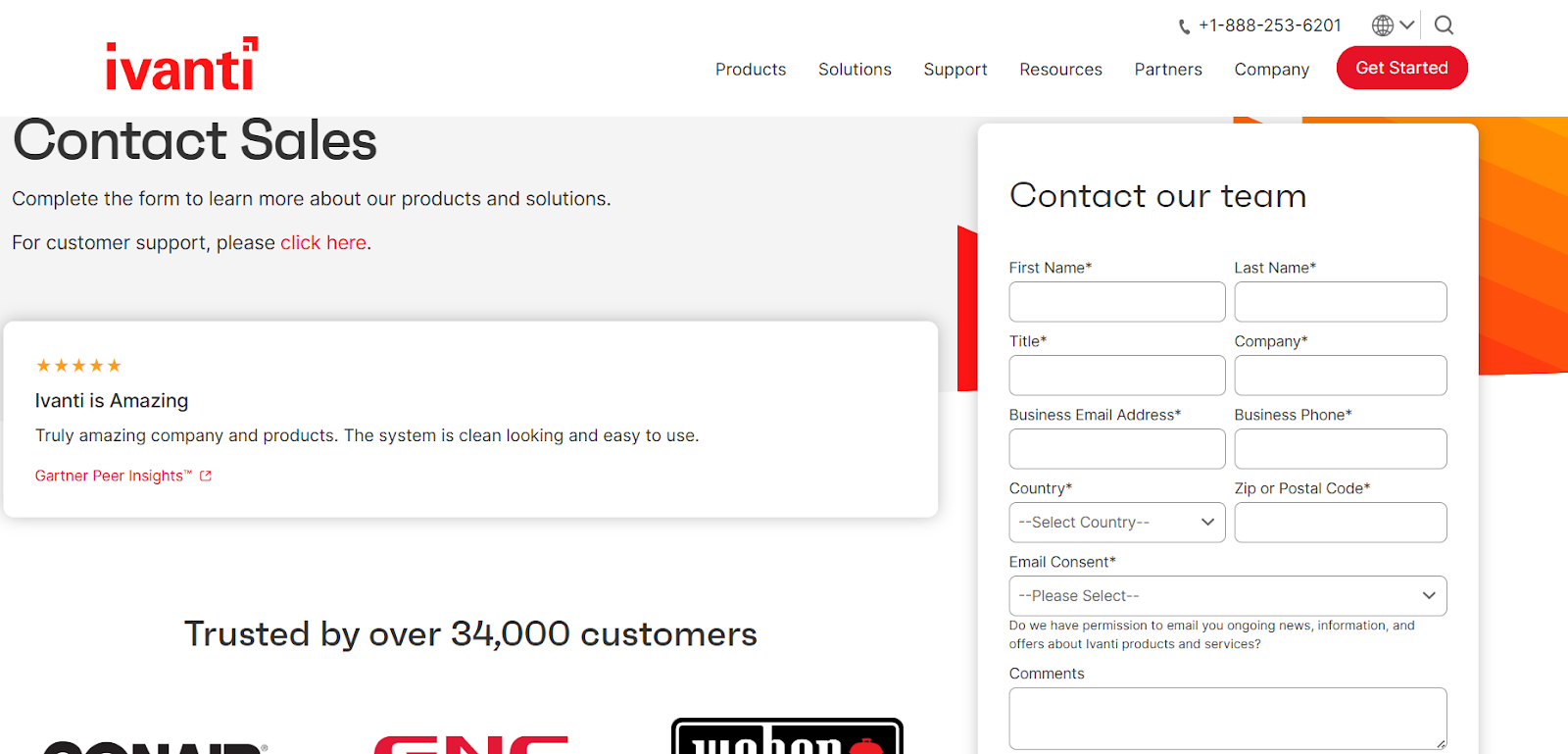1568x754 pixels.
Task: Open the Products menu
Action: tap(751, 70)
